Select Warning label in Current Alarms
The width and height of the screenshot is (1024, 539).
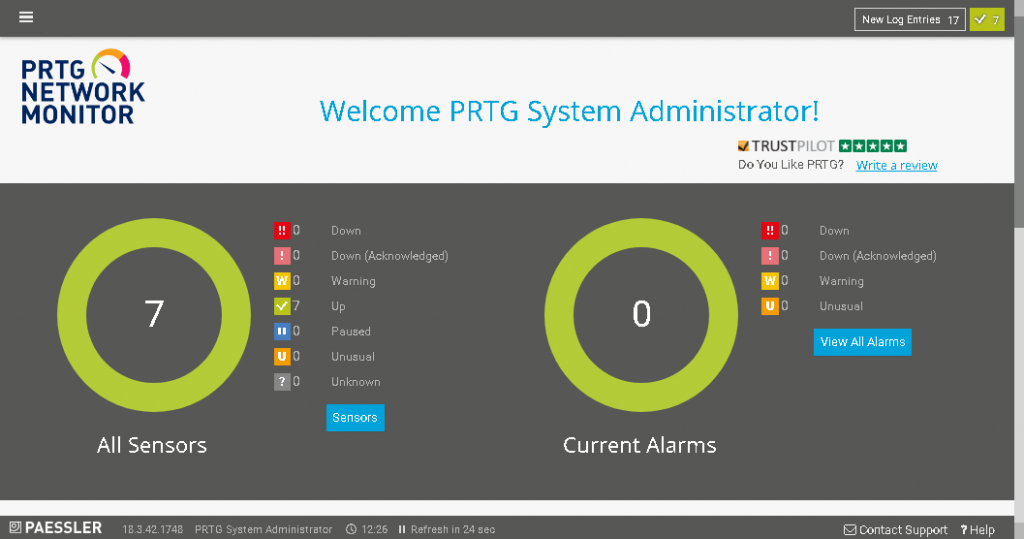coord(842,281)
